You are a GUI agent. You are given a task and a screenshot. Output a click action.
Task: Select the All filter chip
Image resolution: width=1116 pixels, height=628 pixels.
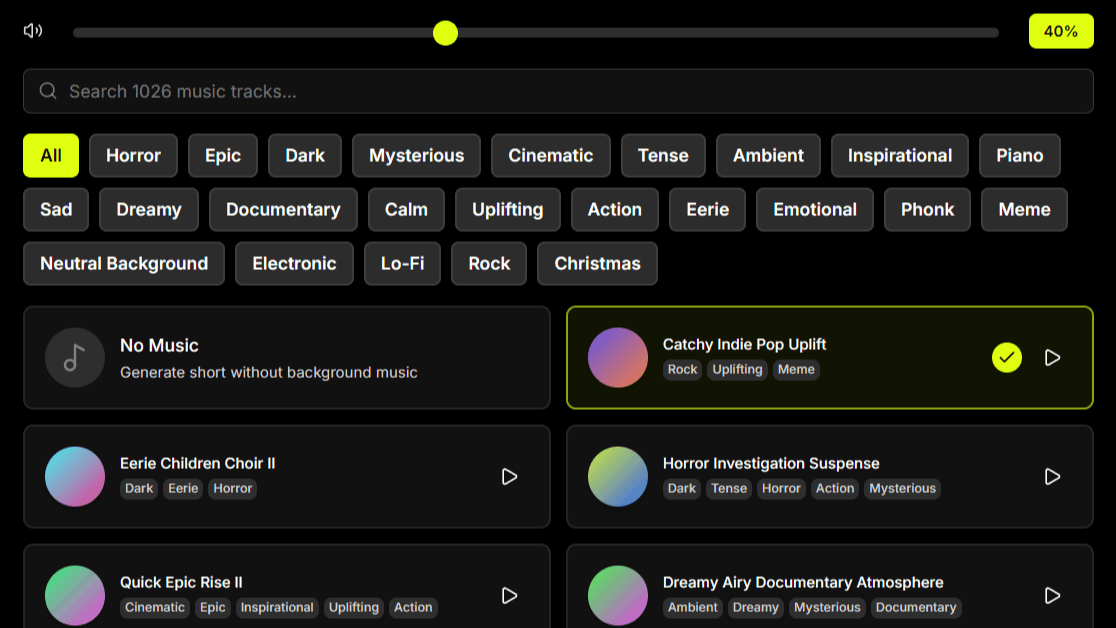(x=50, y=155)
